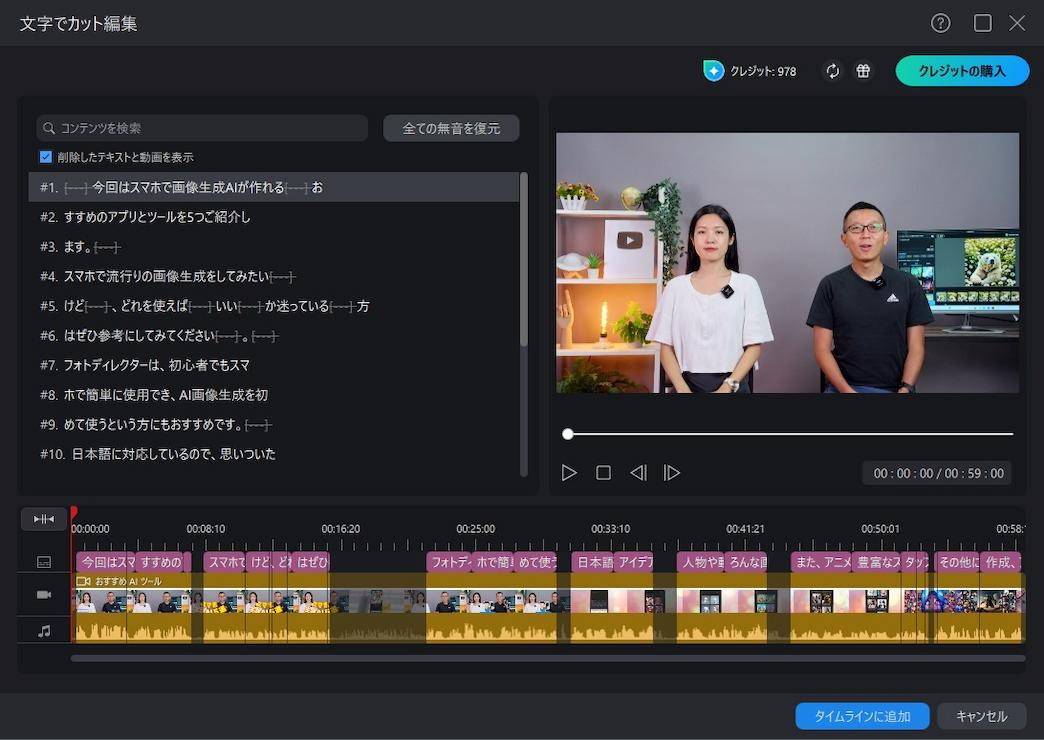
Task: Select the trim tool in the timeline sidebar
Action: [44, 519]
